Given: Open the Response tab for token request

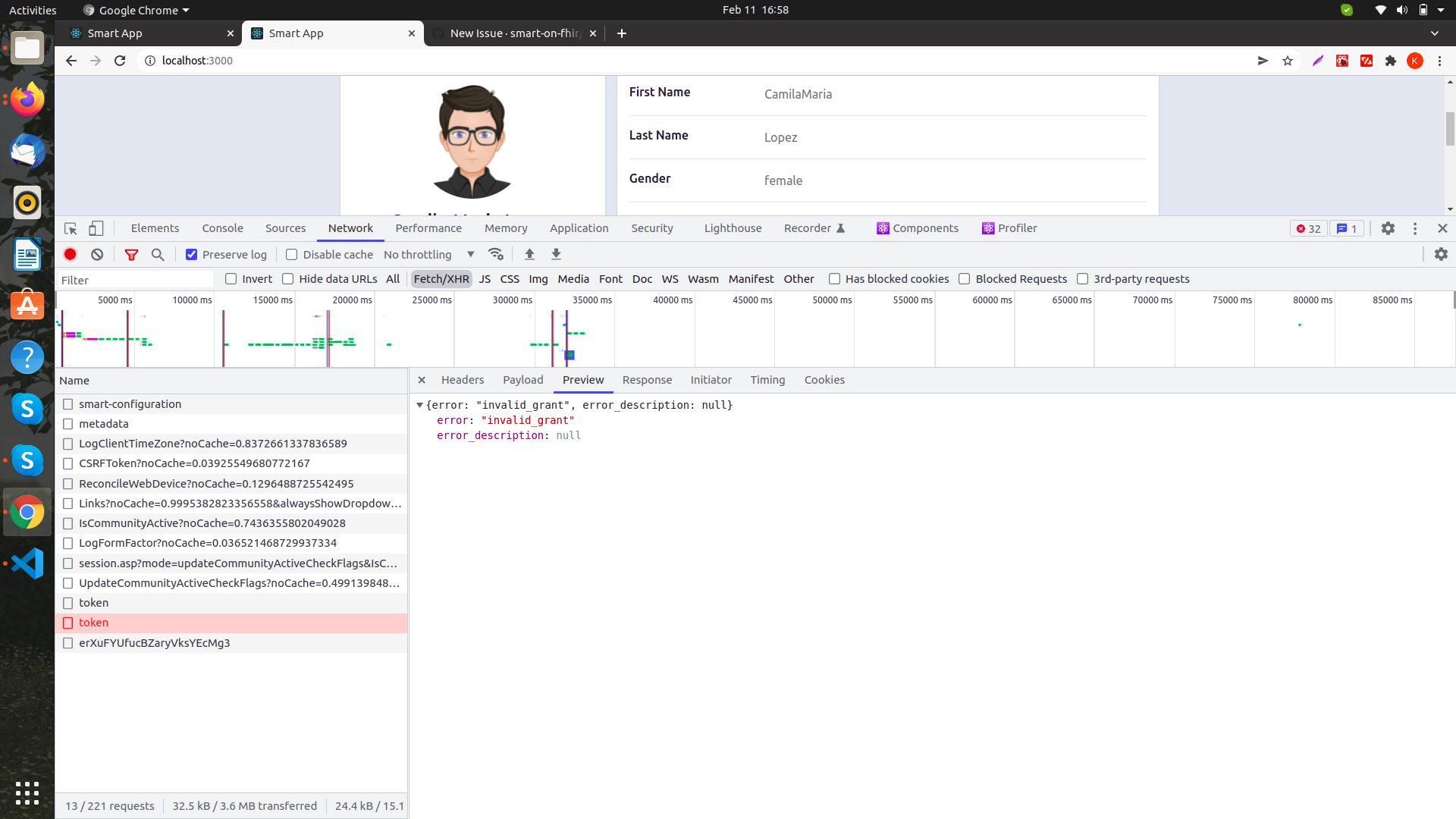Looking at the screenshot, I should (x=647, y=380).
